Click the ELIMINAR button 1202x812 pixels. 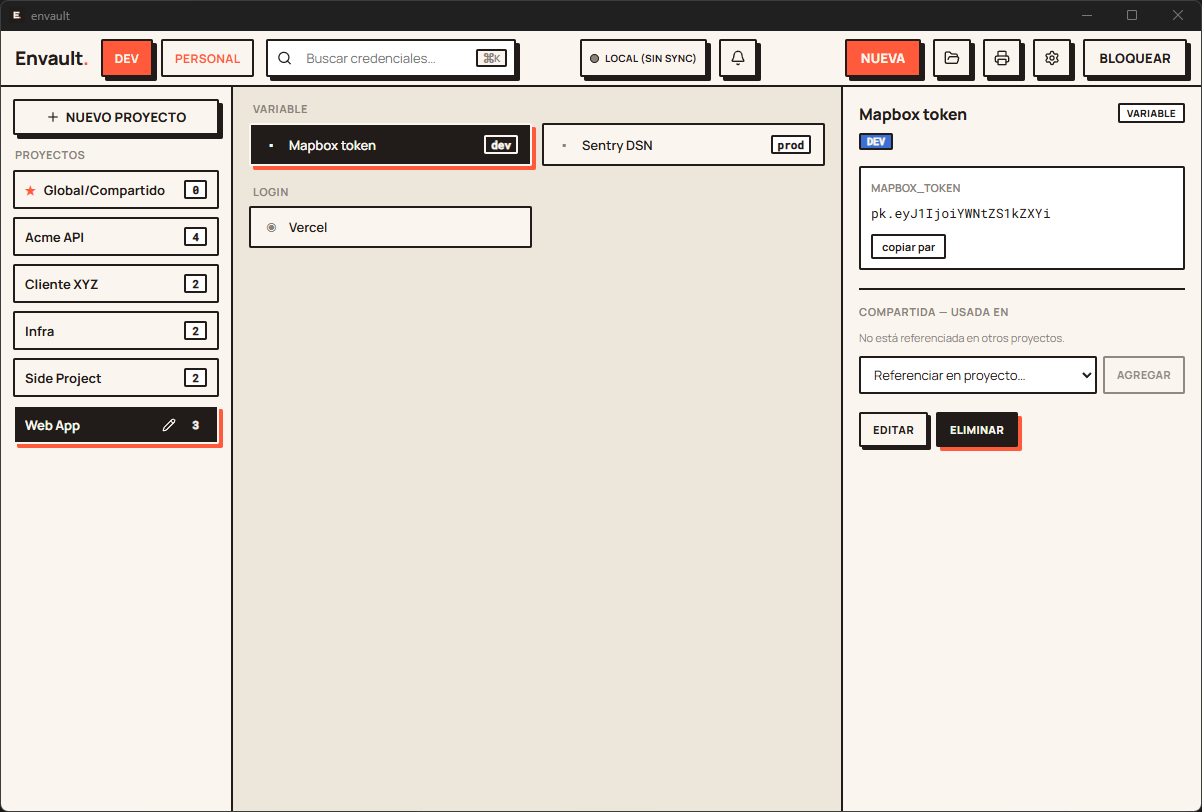tap(977, 430)
